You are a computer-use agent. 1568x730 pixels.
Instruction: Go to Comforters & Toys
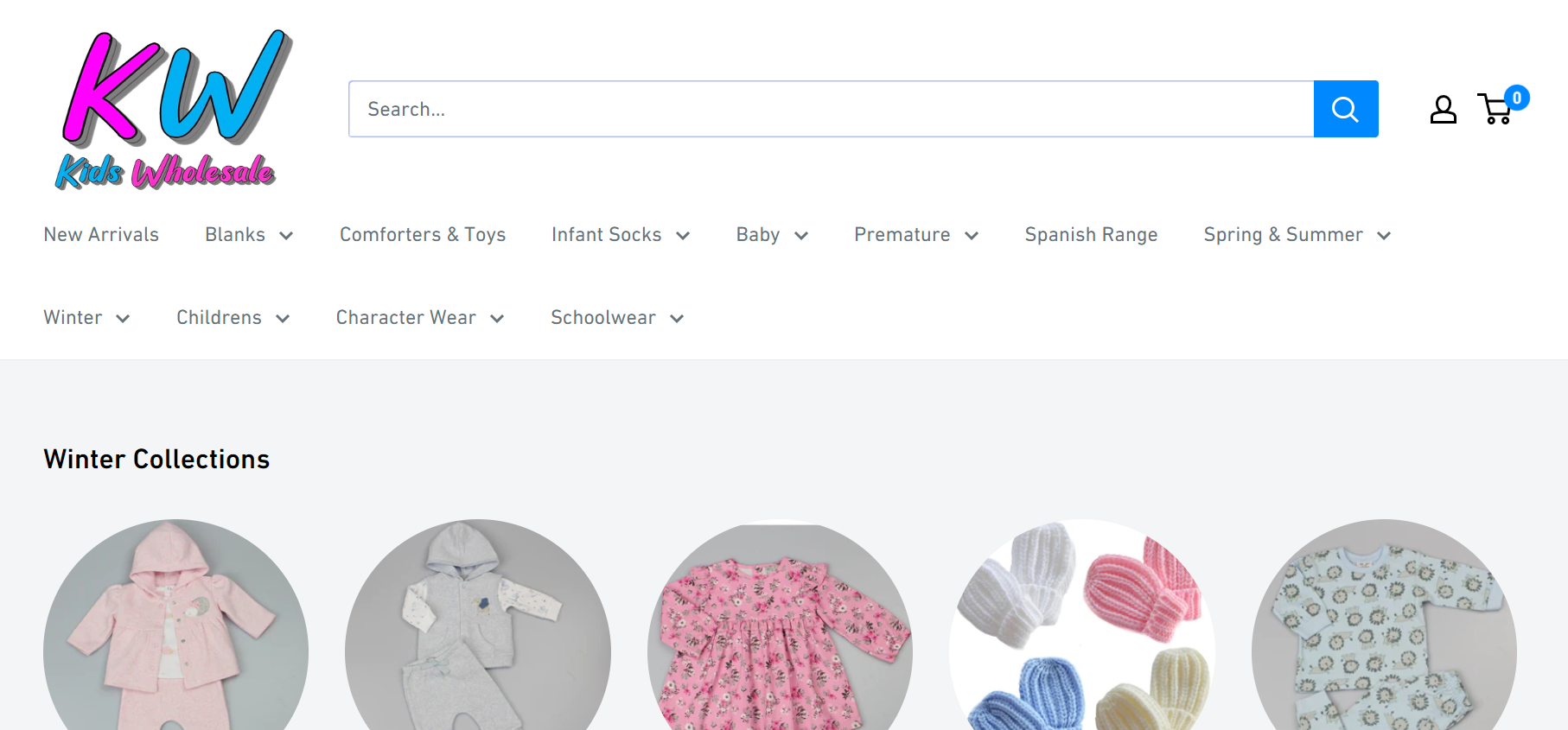pos(423,235)
